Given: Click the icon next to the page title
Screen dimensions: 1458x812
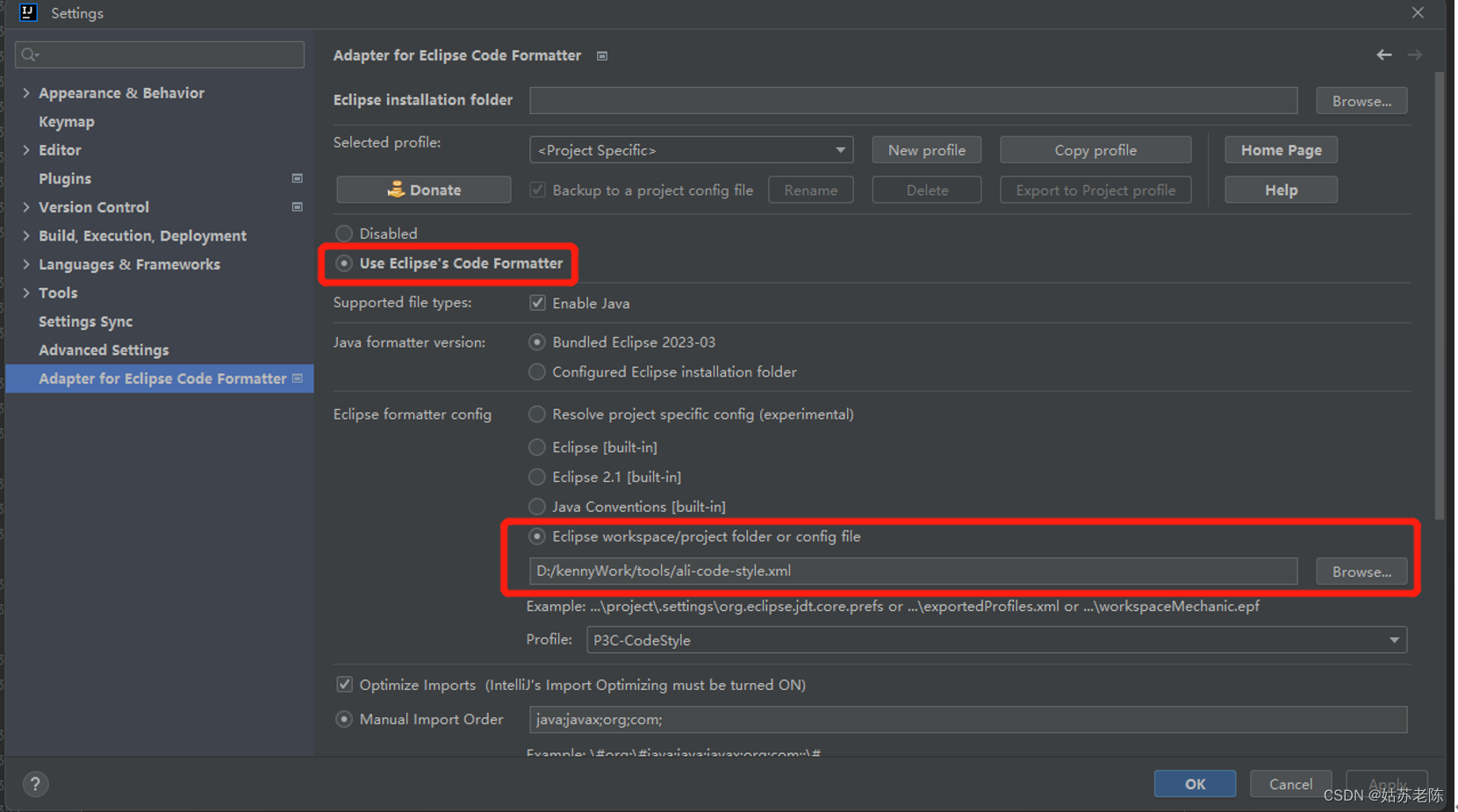Looking at the screenshot, I should point(602,55).
